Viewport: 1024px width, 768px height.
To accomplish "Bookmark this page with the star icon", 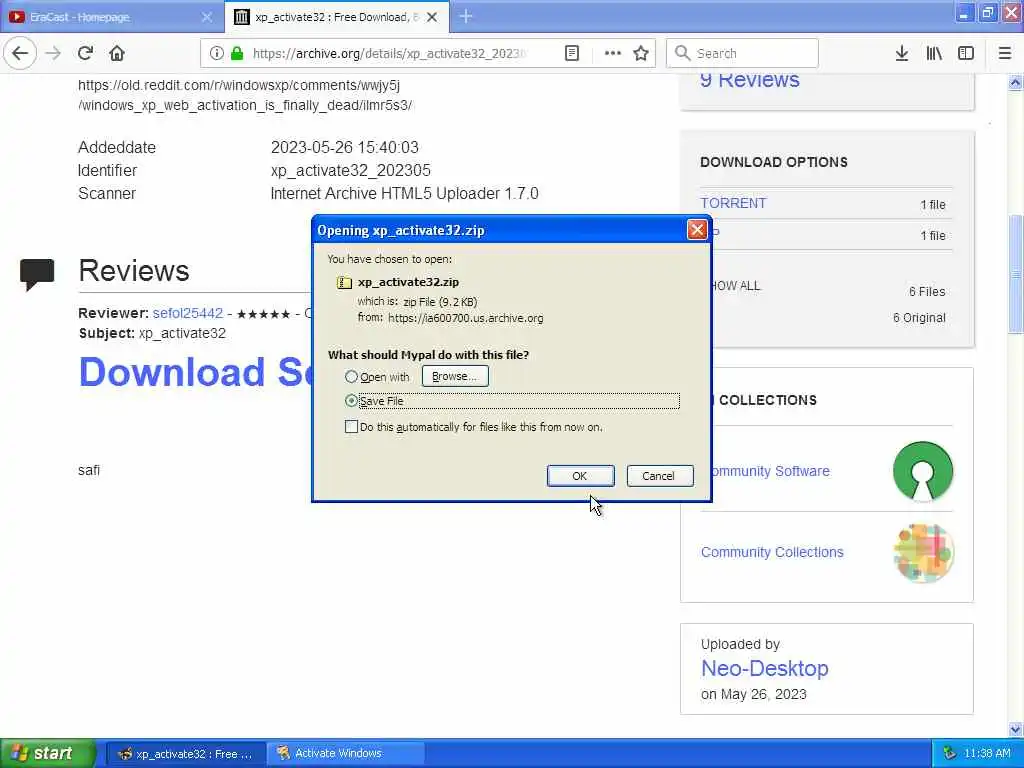I will click(641, 53).
